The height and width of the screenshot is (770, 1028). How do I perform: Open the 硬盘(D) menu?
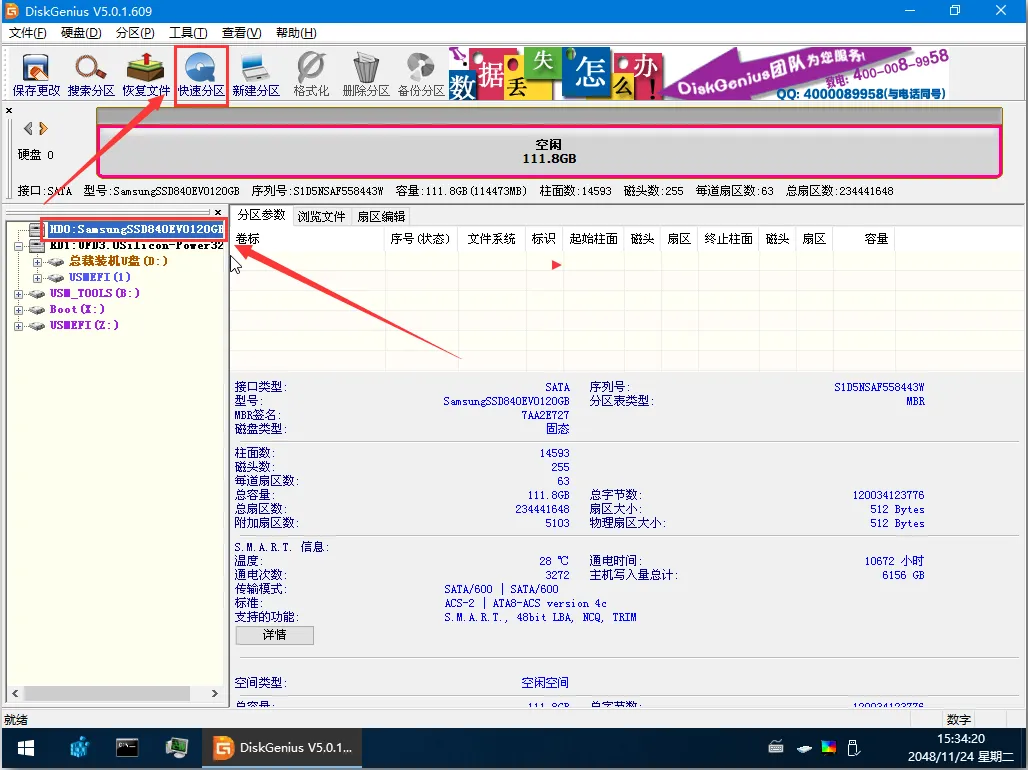[81, 33]
